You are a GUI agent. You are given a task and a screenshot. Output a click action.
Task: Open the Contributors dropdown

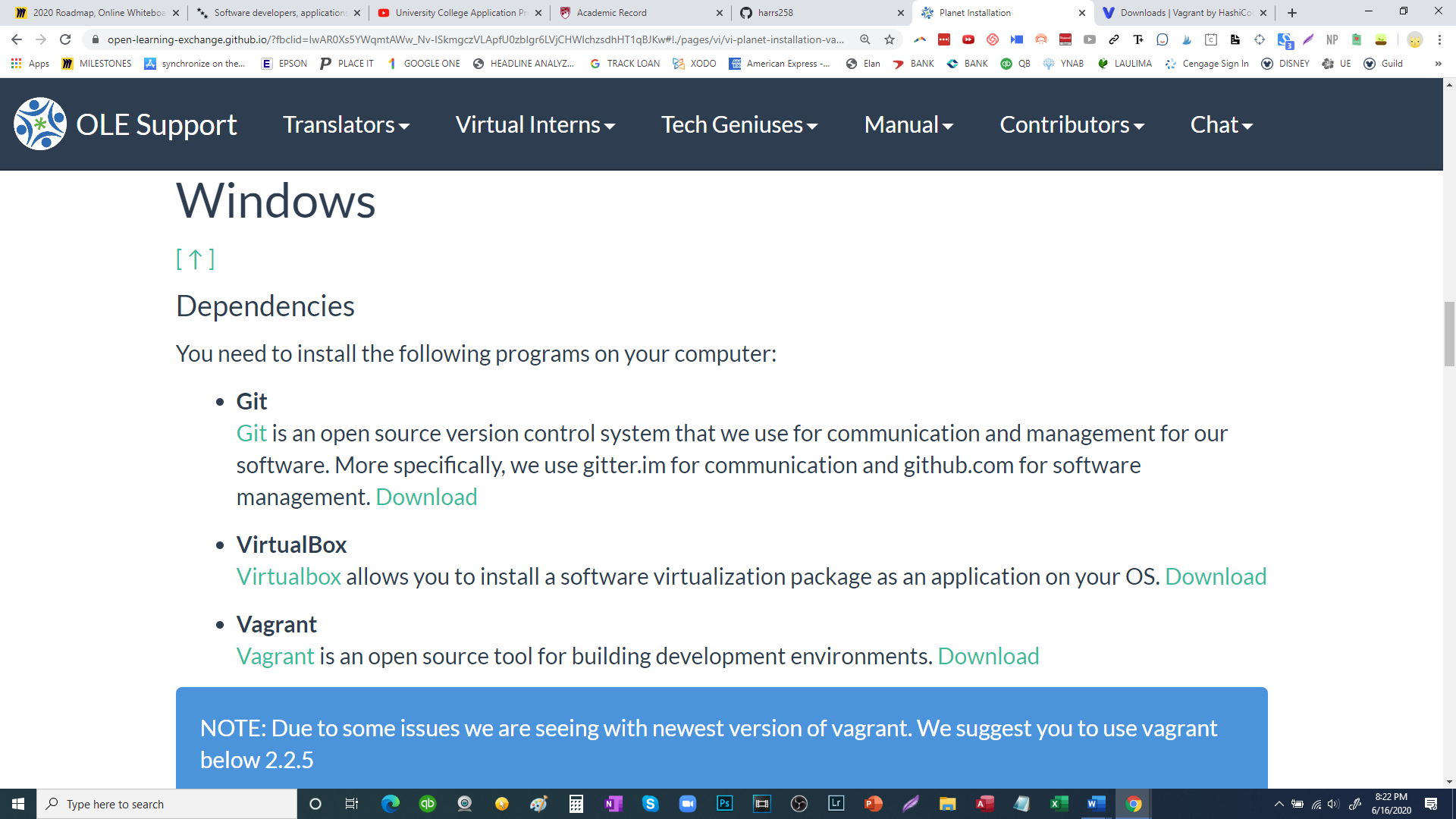coord(1072,124)
